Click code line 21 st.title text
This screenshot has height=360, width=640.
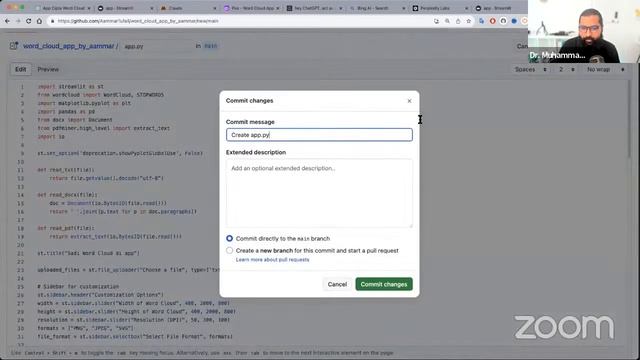click(x=89, y=253)
